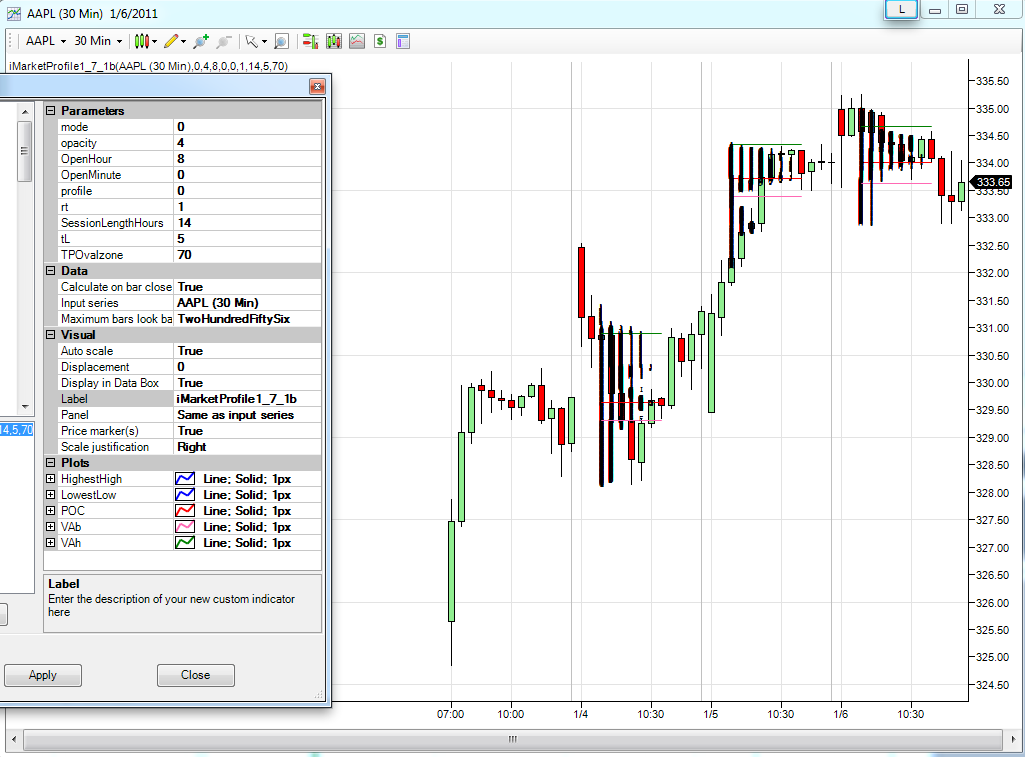Click the indicator list scroll up arrow
This screenshot has height=757, width=1025.
pos(25,112)
